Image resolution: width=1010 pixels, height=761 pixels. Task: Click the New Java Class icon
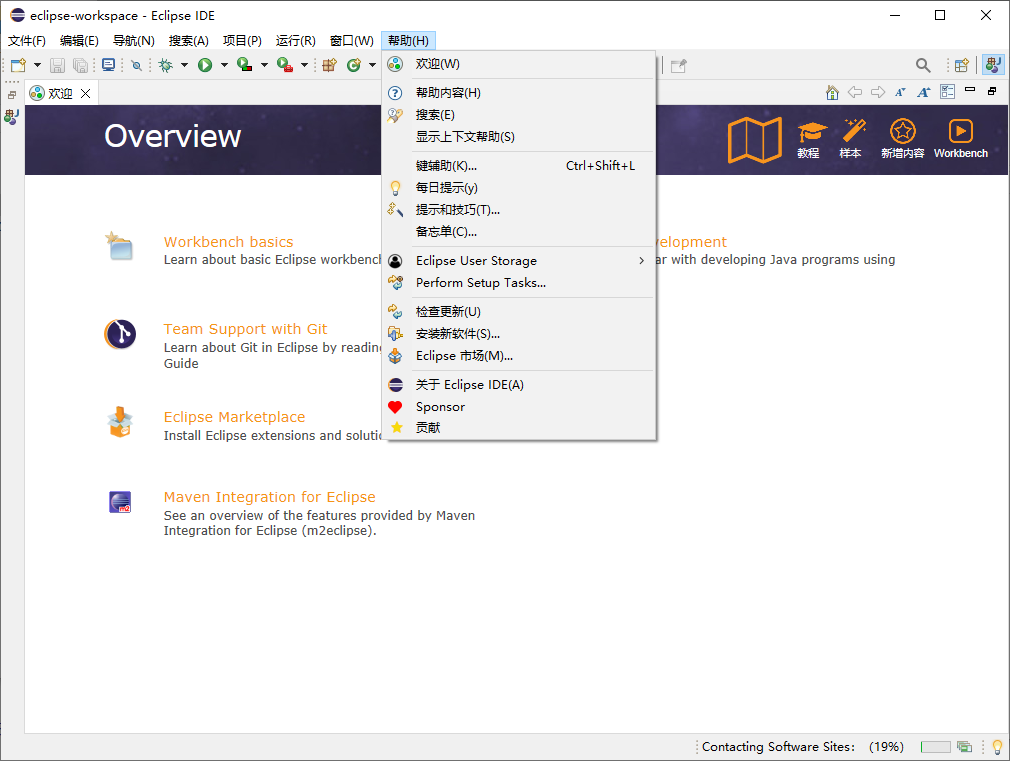(x=354, y=65)
